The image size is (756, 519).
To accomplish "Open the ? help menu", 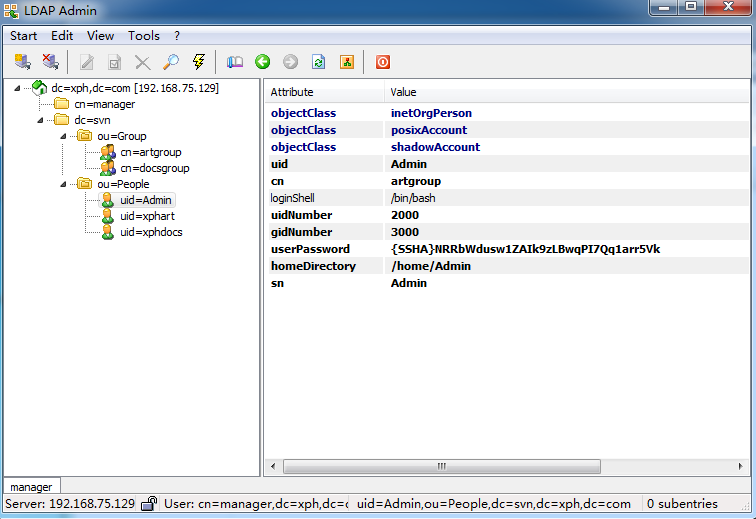I will coord(177,36).
